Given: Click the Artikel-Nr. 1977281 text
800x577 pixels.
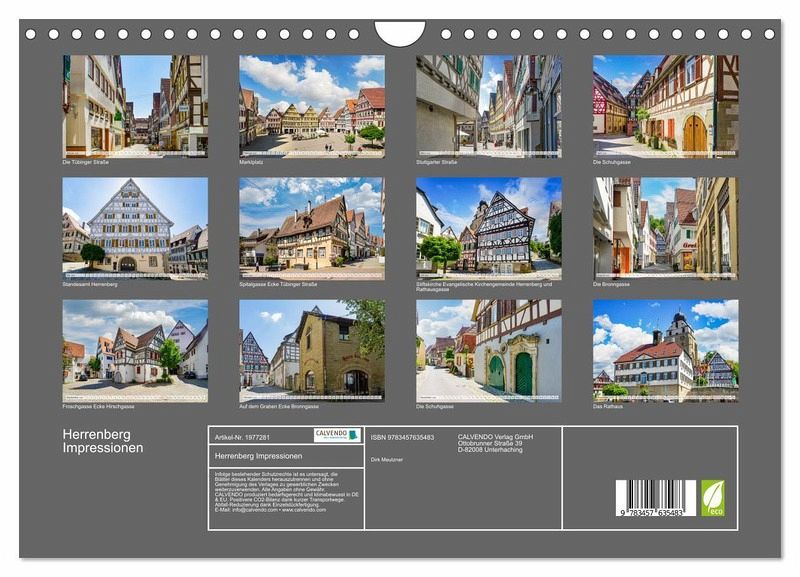Looking at the screenshot, I should (x=244, y=437).
